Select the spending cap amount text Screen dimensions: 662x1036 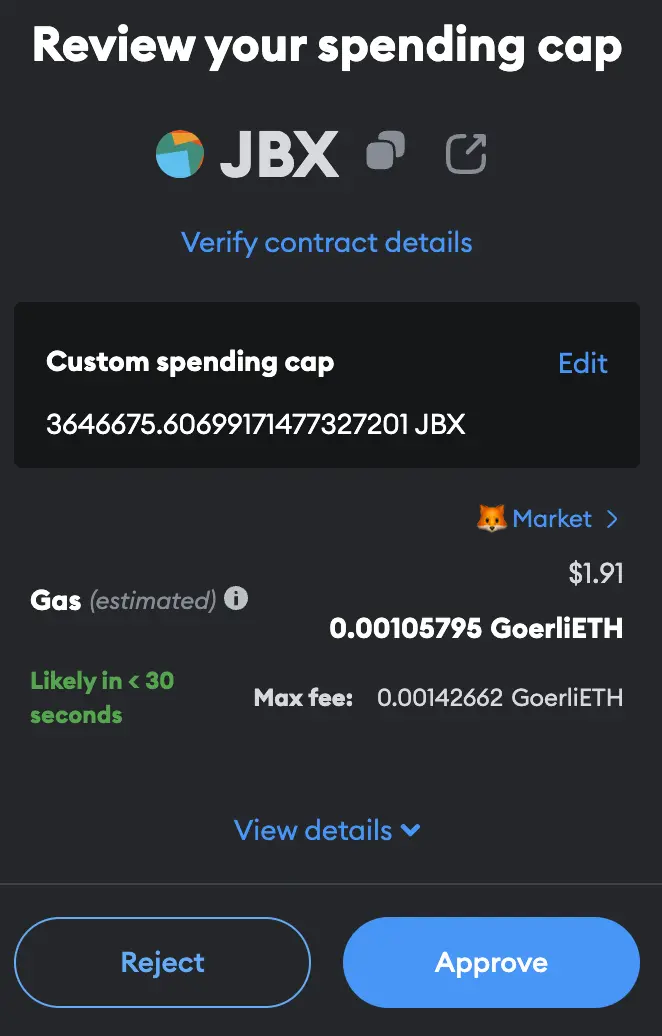[x=256, y=424]
